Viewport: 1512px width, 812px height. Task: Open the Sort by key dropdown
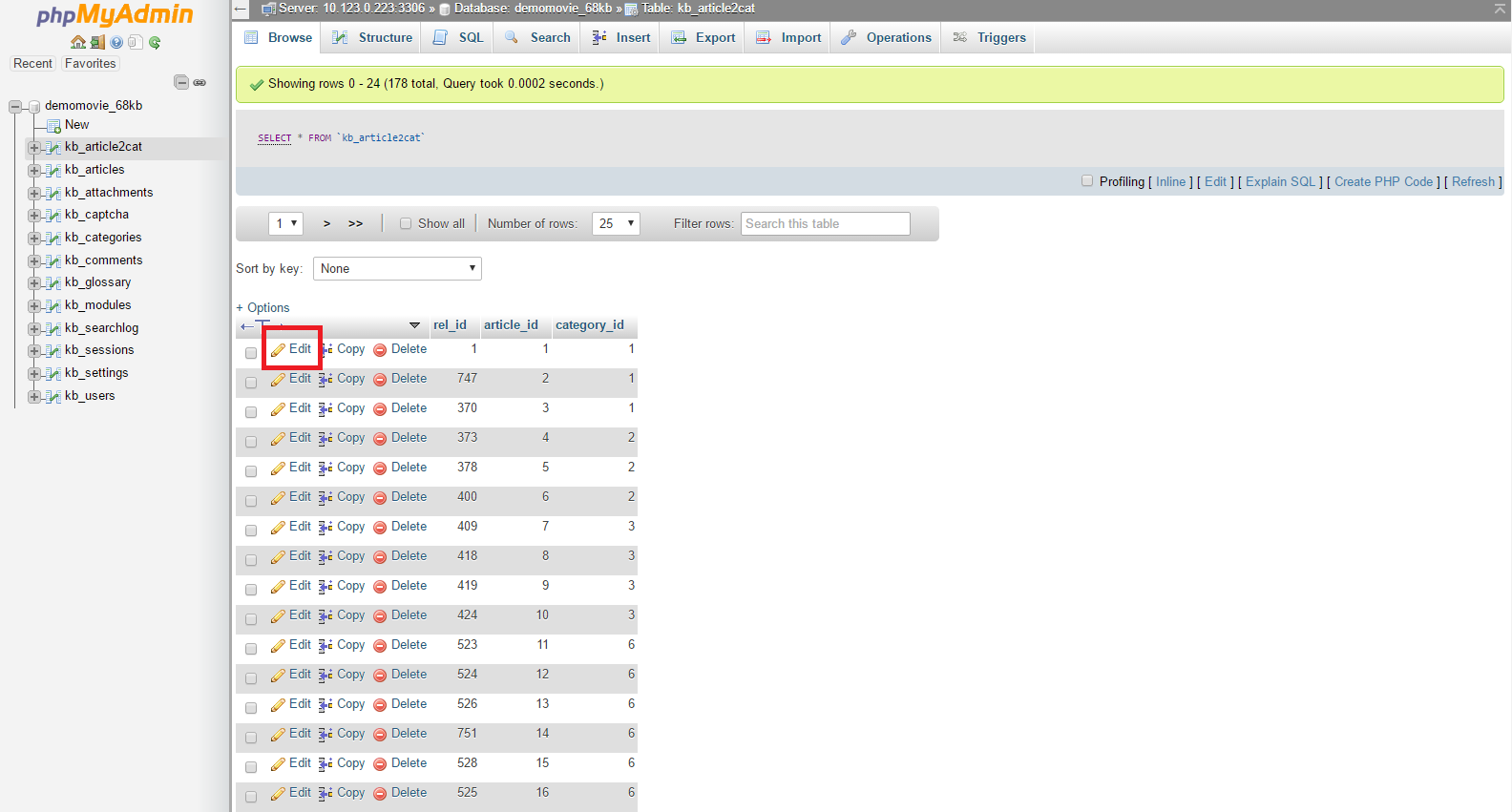[x=397, y=269]
